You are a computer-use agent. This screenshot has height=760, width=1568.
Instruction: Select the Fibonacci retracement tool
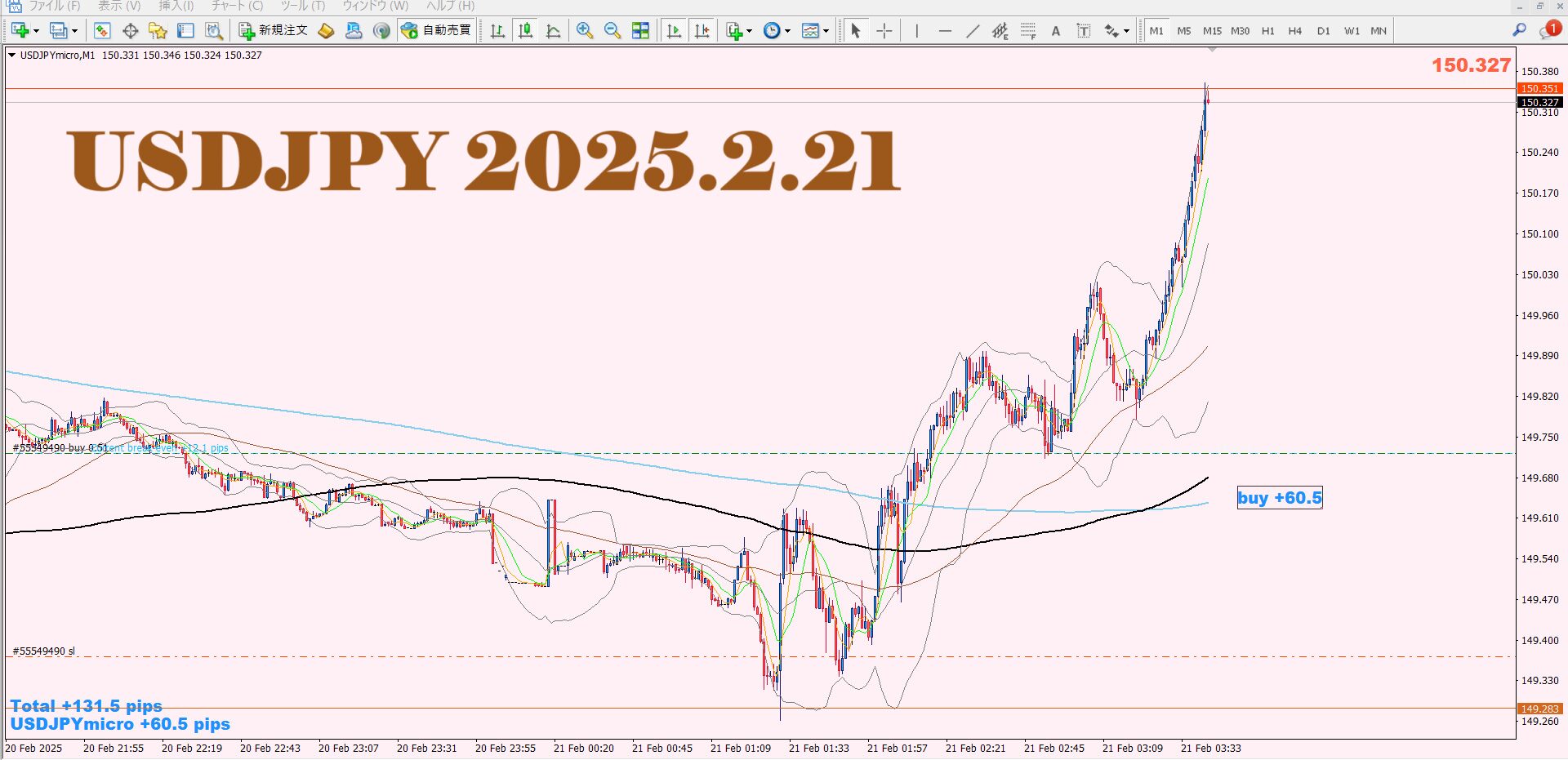click(x=1028, y=31)
